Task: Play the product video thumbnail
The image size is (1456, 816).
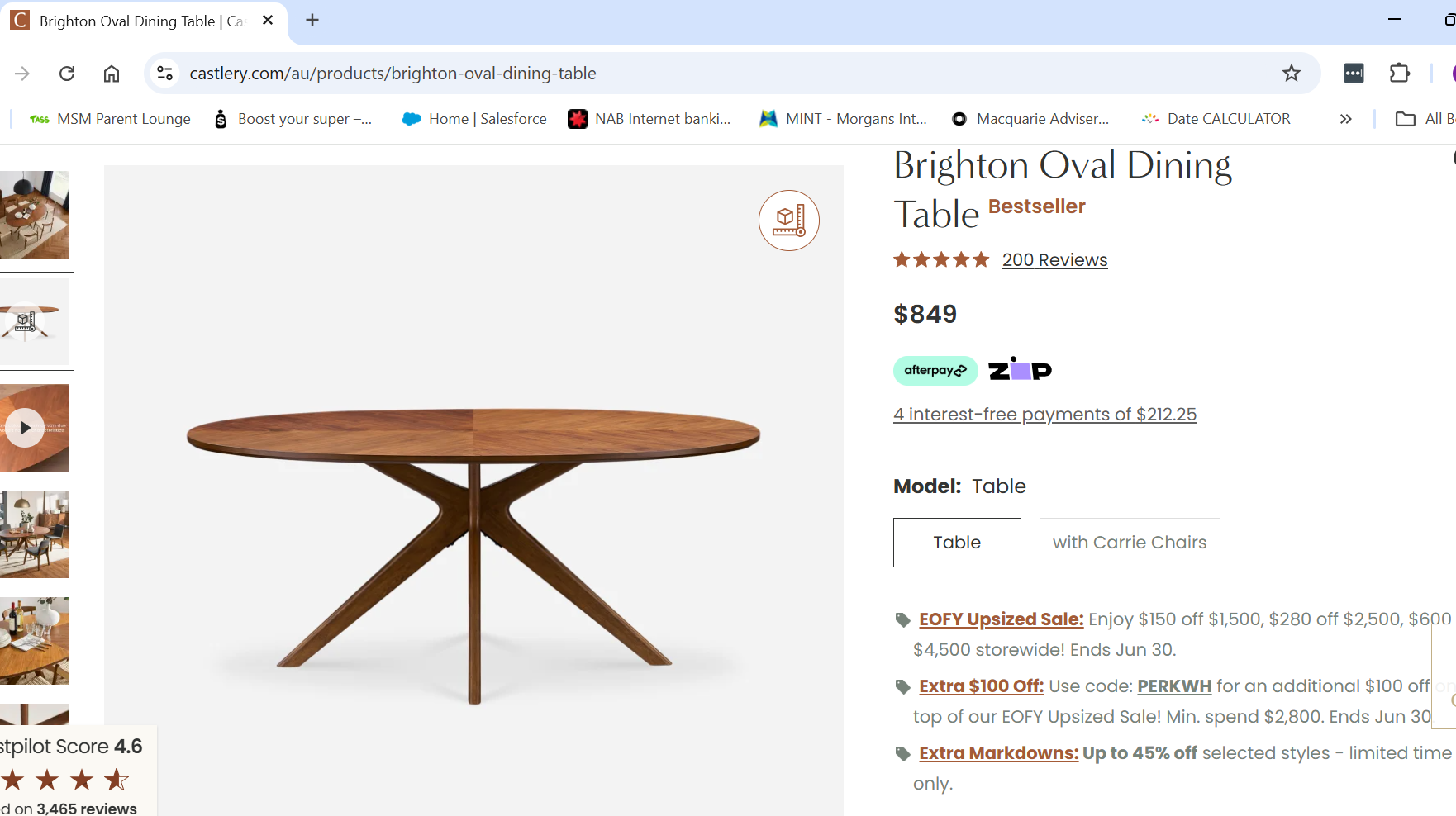Action: (x=26, y=428)
